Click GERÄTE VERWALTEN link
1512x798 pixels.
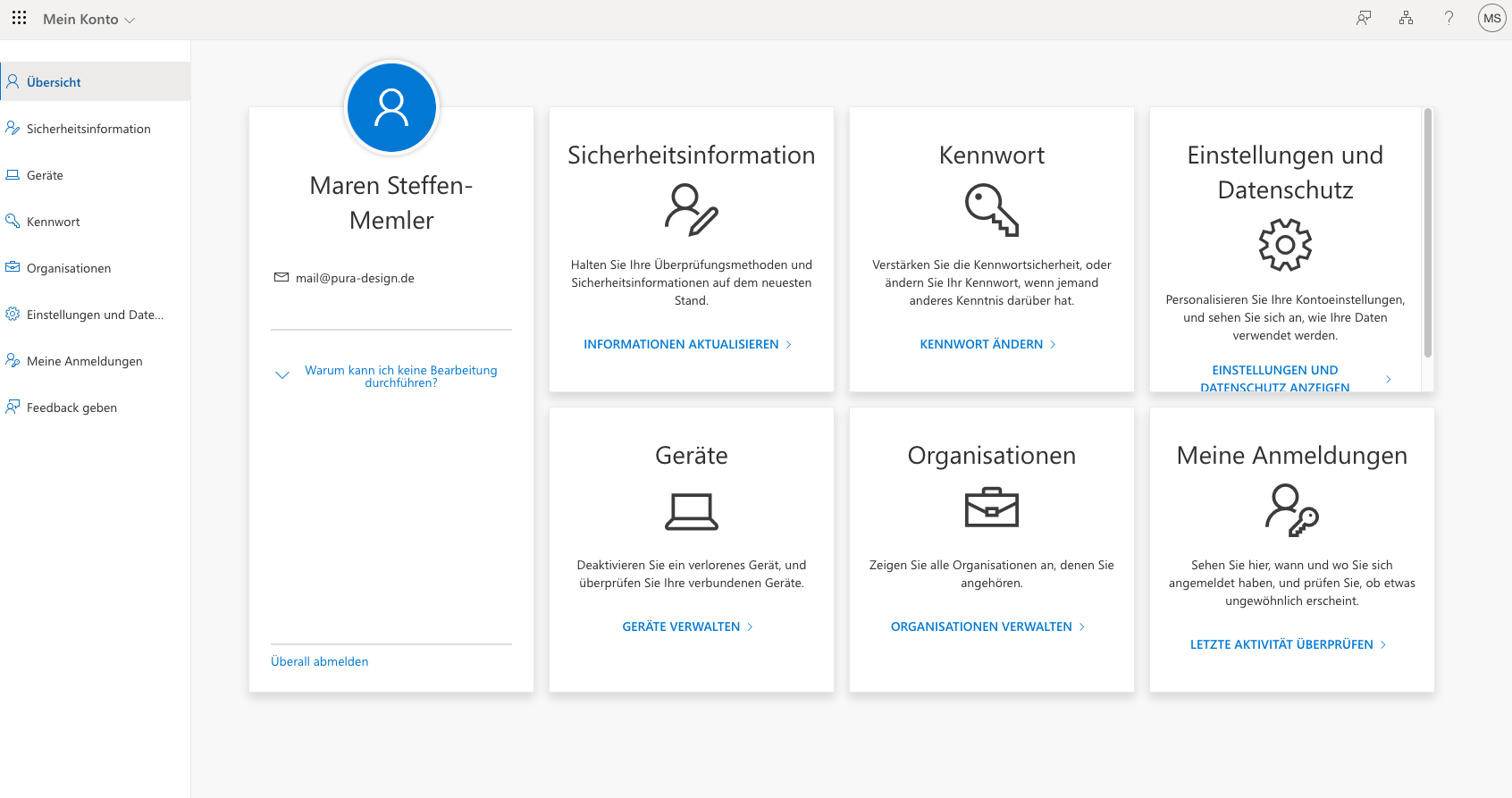click(681, 626)
